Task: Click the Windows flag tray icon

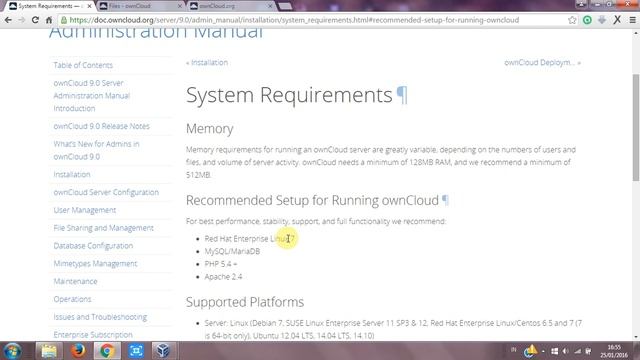Action: pos(554,351)
